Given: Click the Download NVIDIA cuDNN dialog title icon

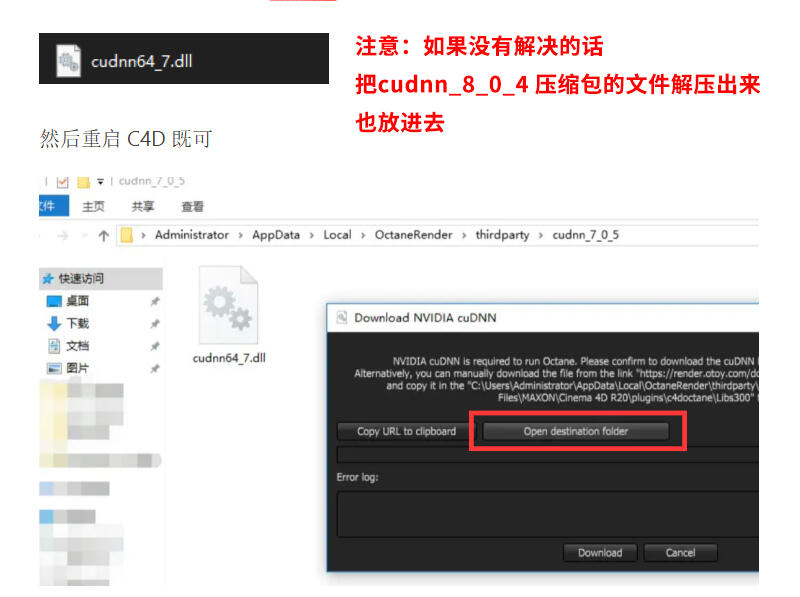Looking at the screenshot, I should coord(341,317).
